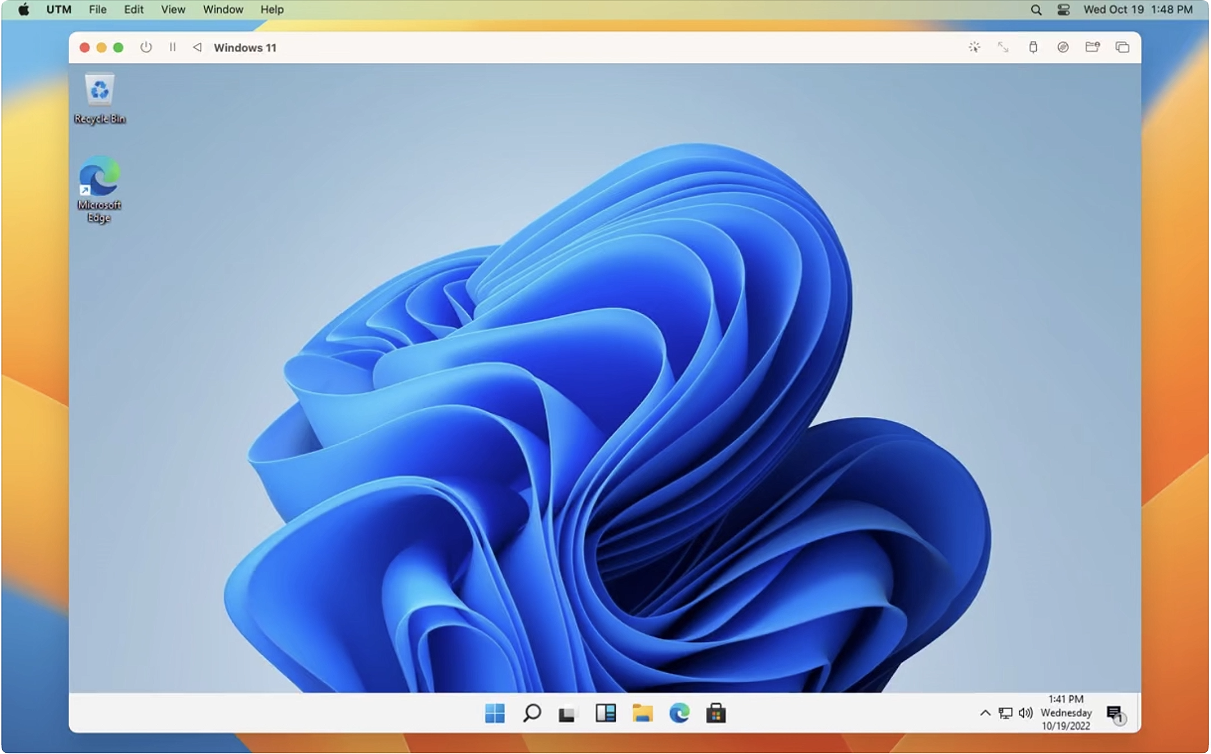Launch File Explorer from the taskbar
This screenshot has height=754, width=1211.
tap(642, 713)
